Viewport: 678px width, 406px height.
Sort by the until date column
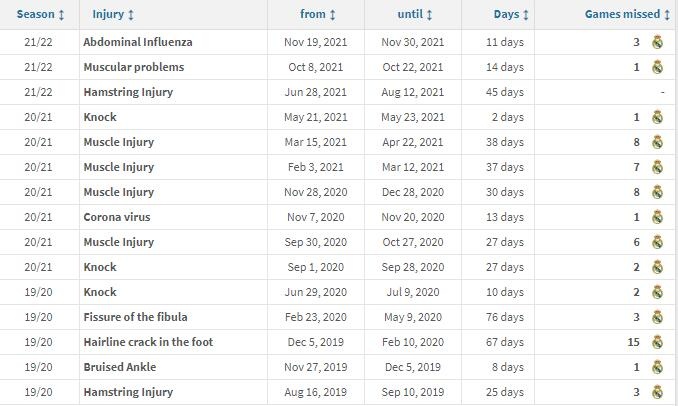click(x=415, y=14)
